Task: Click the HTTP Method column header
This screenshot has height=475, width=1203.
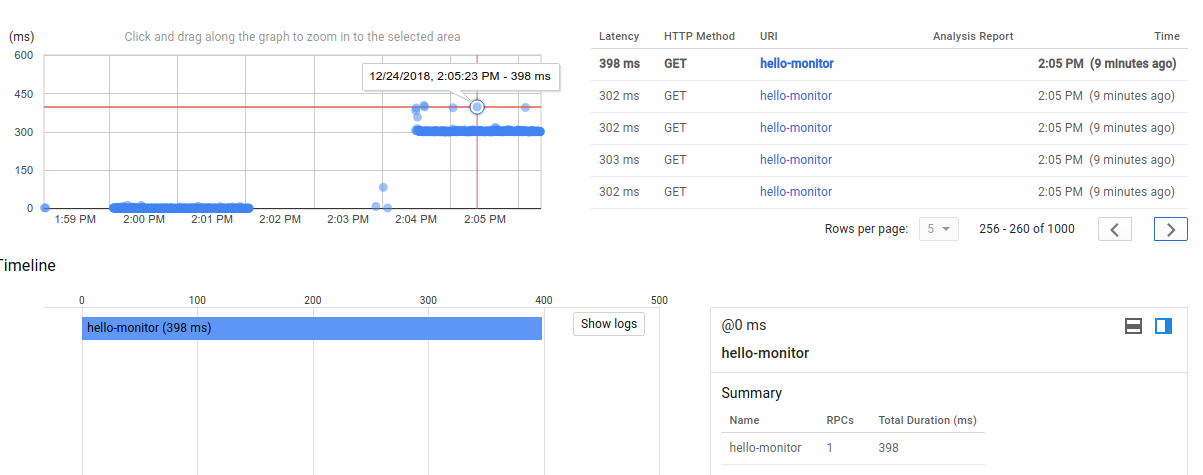Action: point(699,36)
